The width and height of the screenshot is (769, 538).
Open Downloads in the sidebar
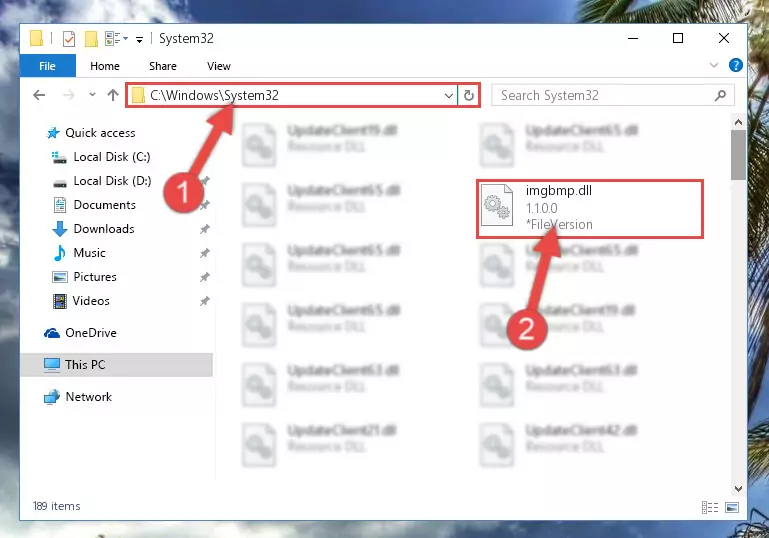click(104, 229)
